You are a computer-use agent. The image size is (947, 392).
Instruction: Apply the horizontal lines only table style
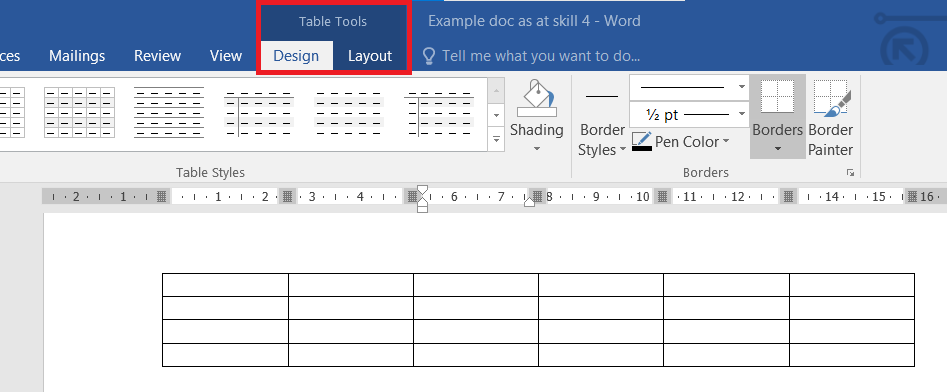[169, 112]
